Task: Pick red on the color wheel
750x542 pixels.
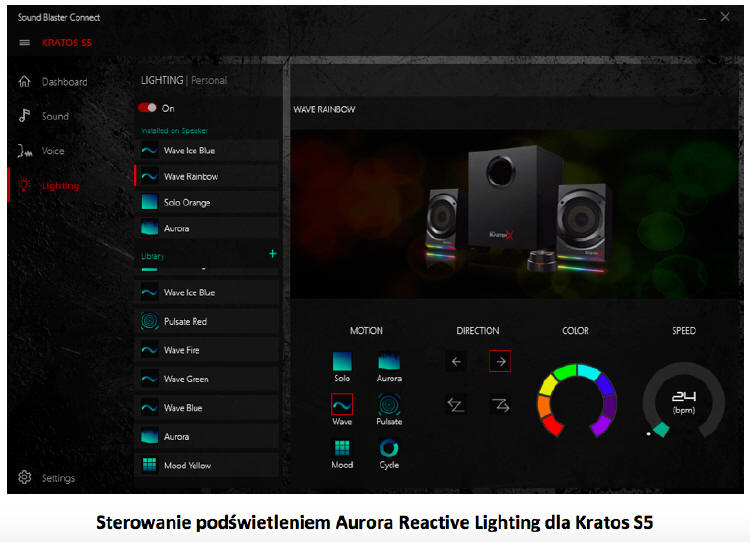Action: [552, 424]
